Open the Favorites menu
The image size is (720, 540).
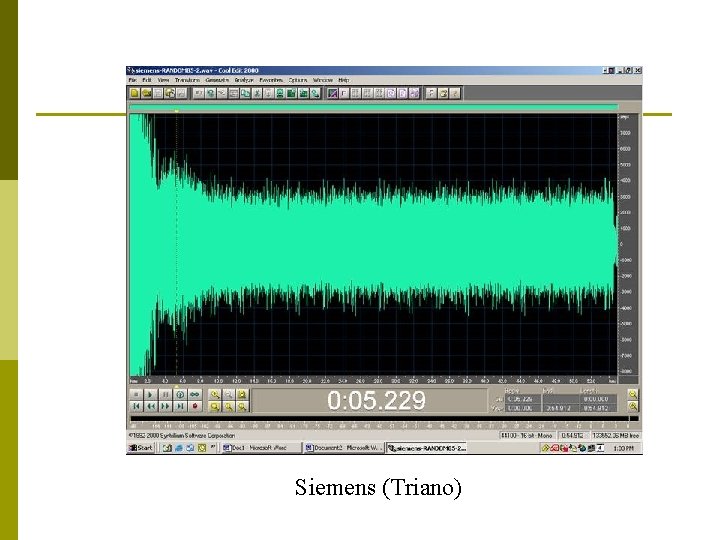point(271,80)
